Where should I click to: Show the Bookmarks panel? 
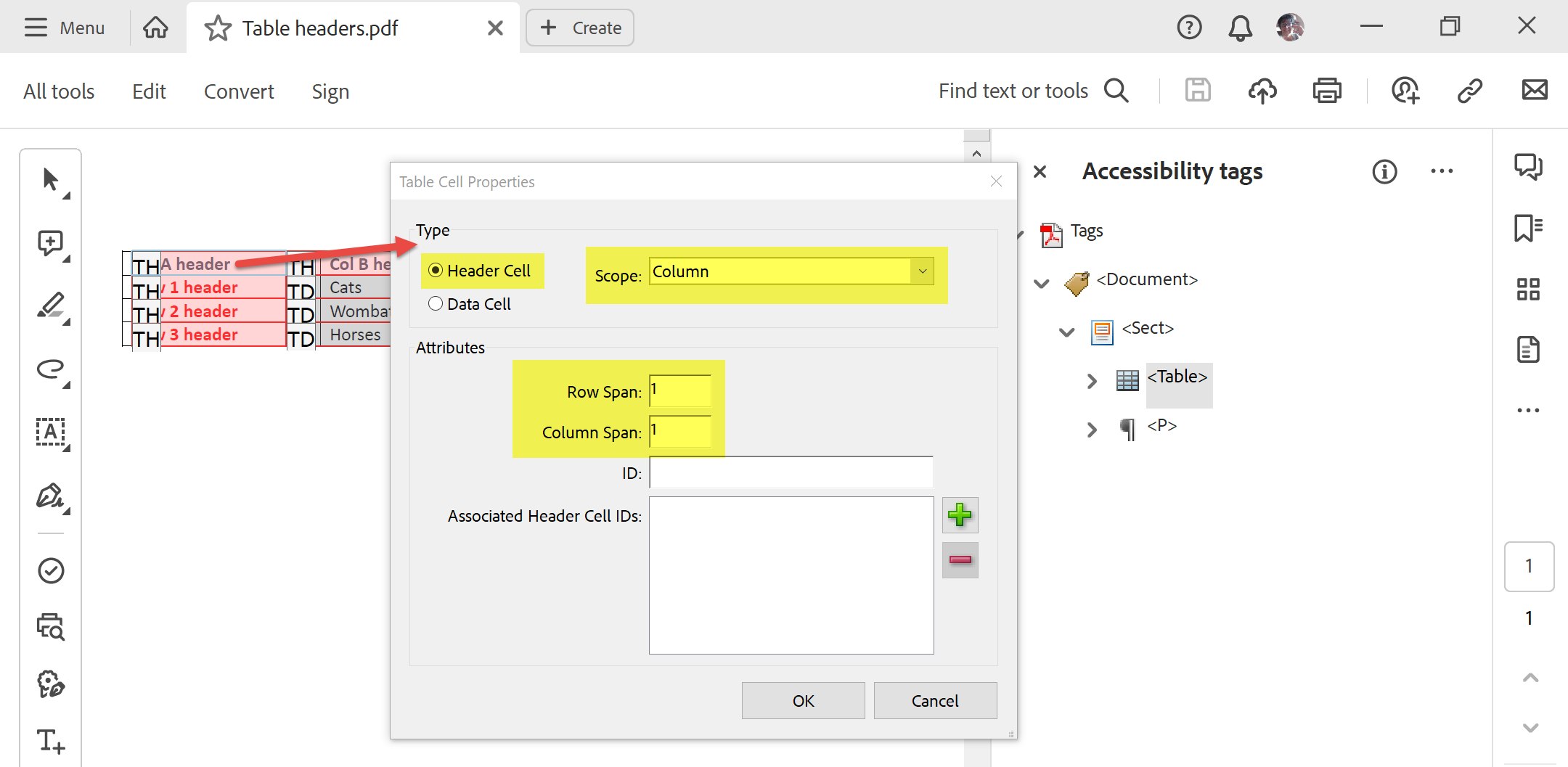[x=1529, y=228]
